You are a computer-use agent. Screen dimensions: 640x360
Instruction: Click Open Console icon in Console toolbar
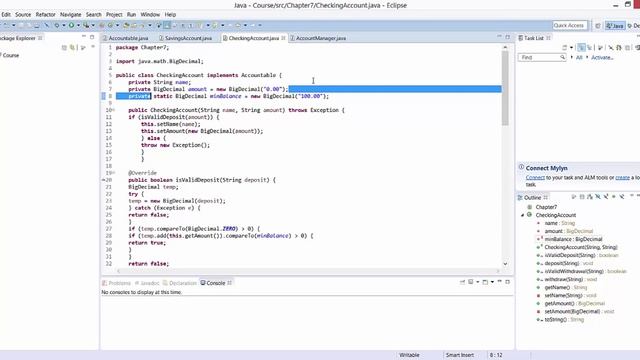(485, 282)
